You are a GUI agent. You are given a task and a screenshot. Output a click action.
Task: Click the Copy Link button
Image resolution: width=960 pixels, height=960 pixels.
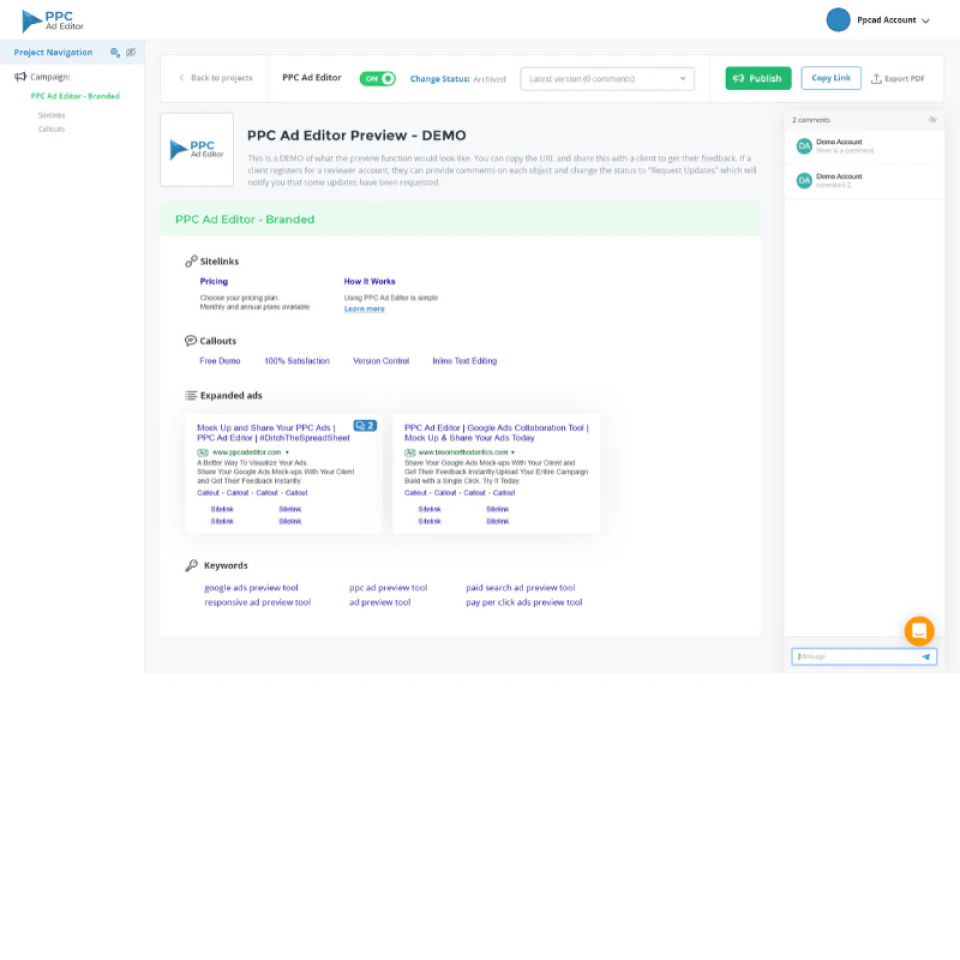click(831, 78)
